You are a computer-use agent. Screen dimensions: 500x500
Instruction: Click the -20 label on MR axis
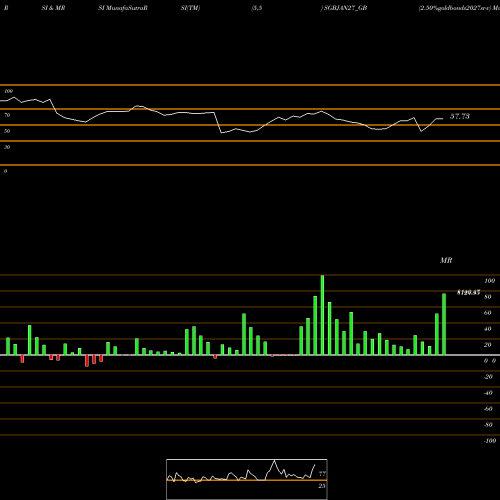pos(488,377)
